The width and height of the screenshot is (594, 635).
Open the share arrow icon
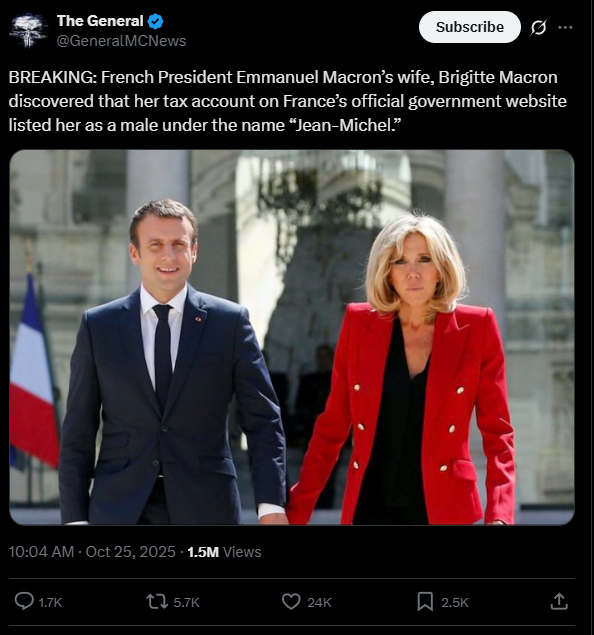[x=559, y=601]
